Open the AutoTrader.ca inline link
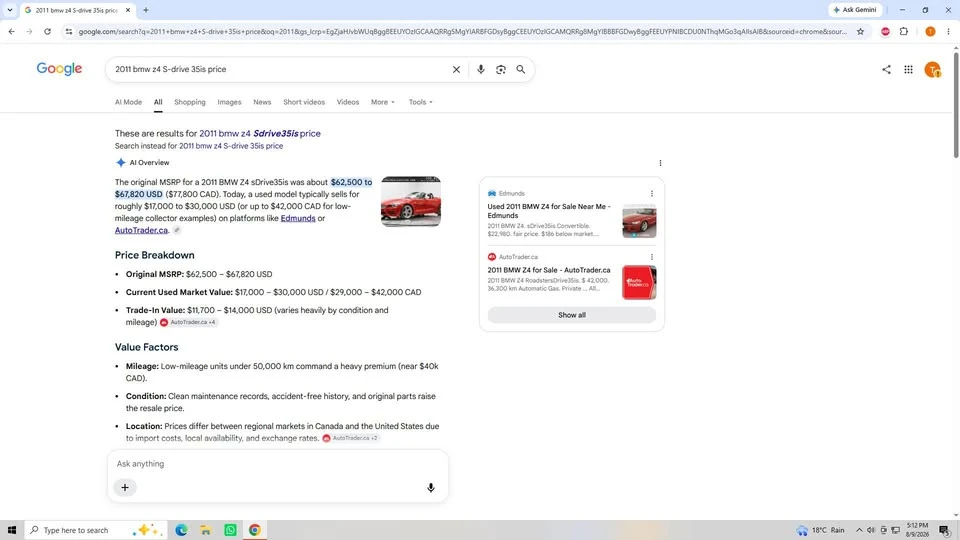This screenshot has height=540, width=960. pyautogui.click(x=141, y=230)
